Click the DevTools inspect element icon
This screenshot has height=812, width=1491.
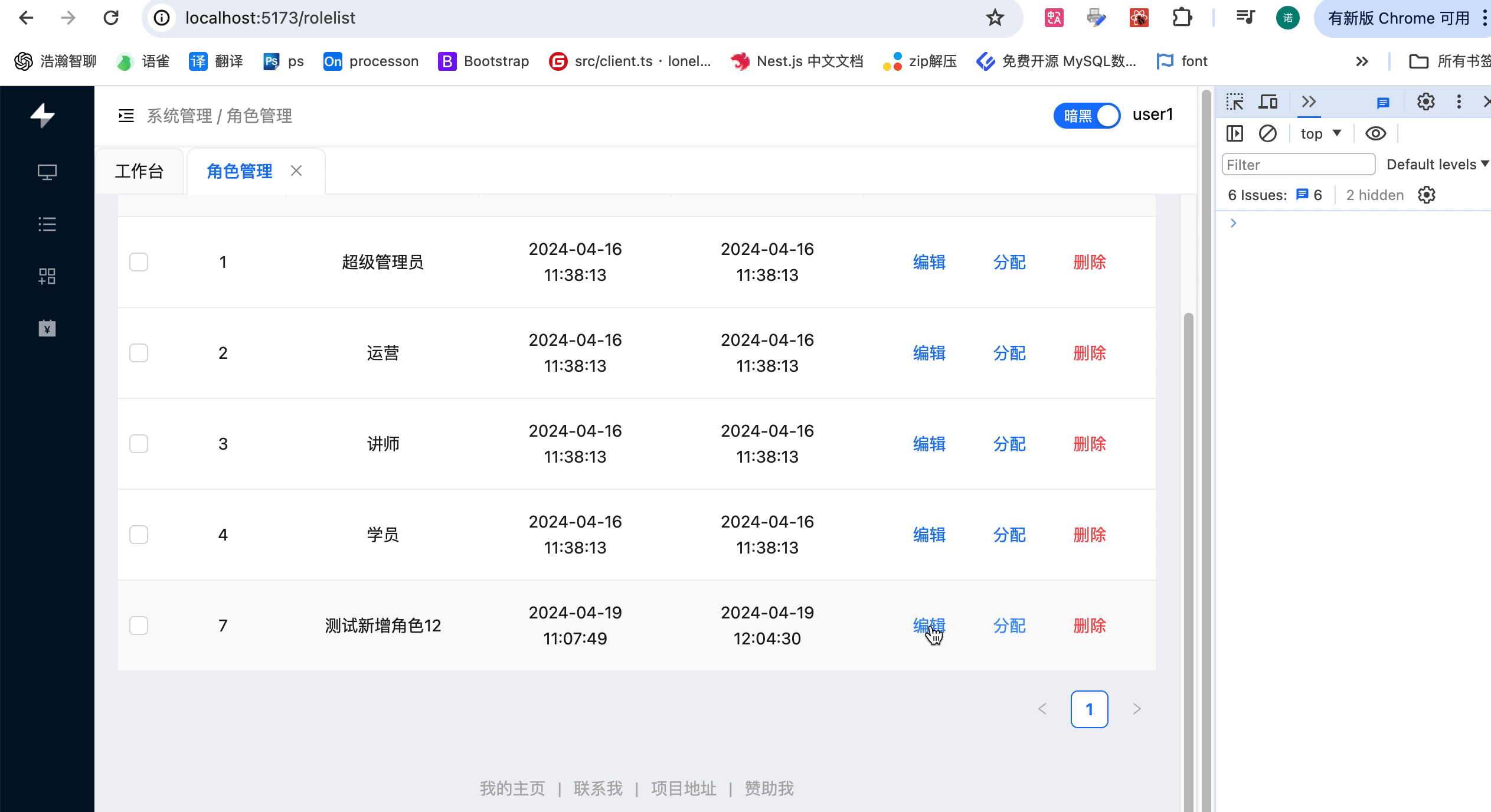(x=1234, y=102)
